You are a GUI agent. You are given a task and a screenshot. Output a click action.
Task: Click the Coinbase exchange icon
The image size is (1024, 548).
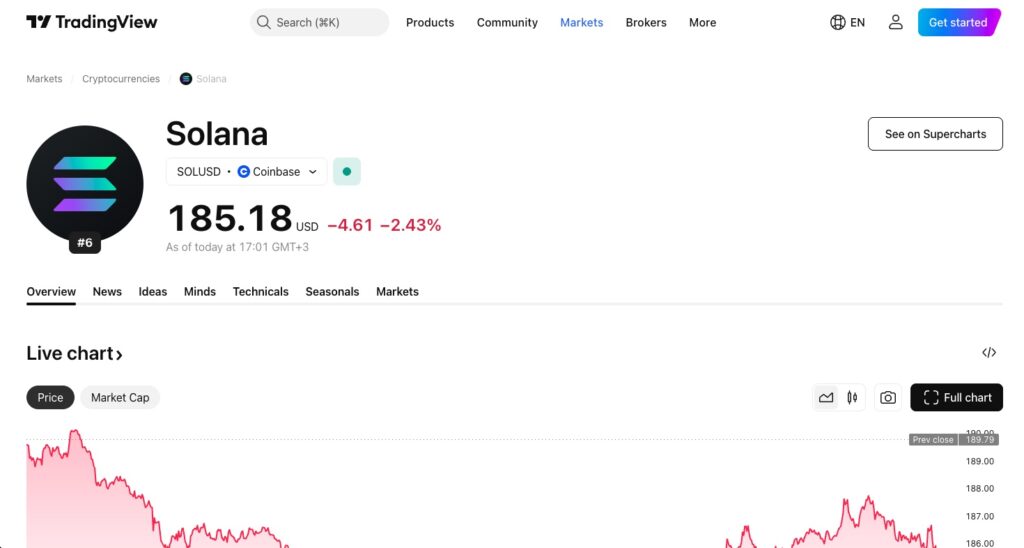[x=244, y=172]
